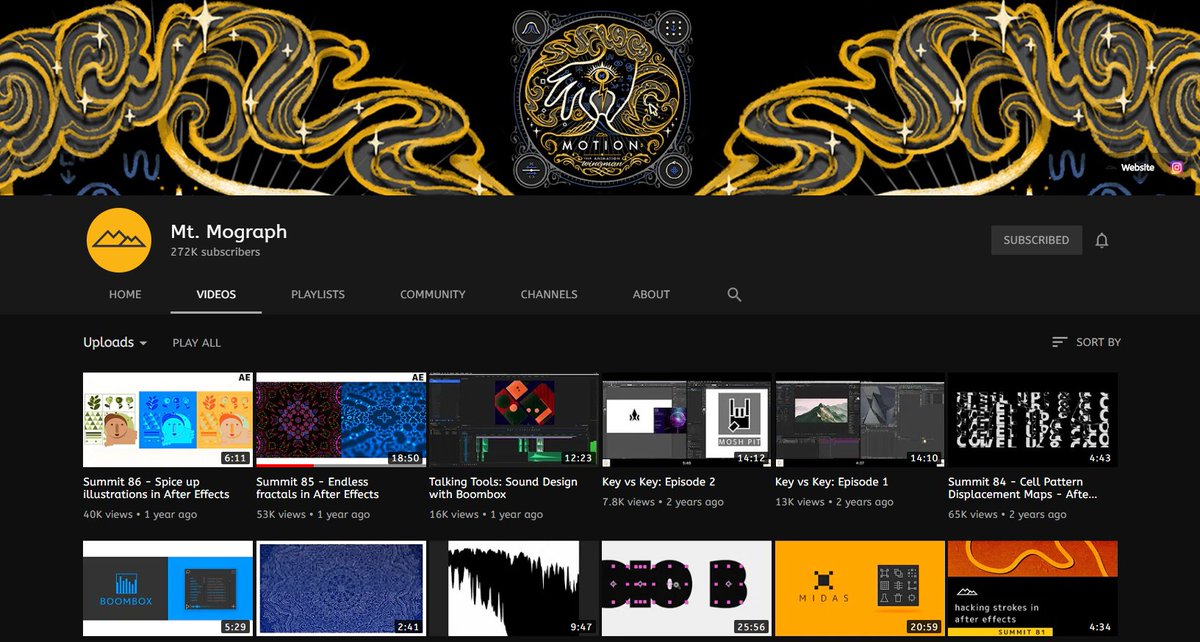The image size is (1200, 642).
Task: Play the BOOMBOX 5:29 video thumbnail
Action: click(x=168, y=590)
